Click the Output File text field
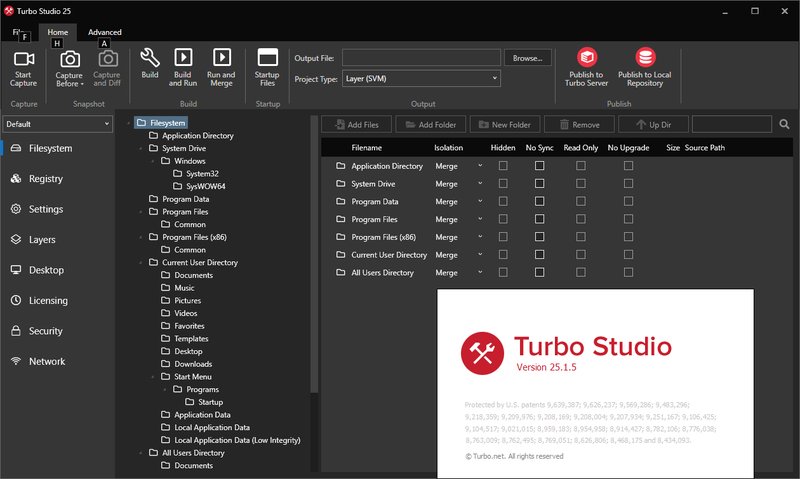The image size is (800, 479). point(421,58)
